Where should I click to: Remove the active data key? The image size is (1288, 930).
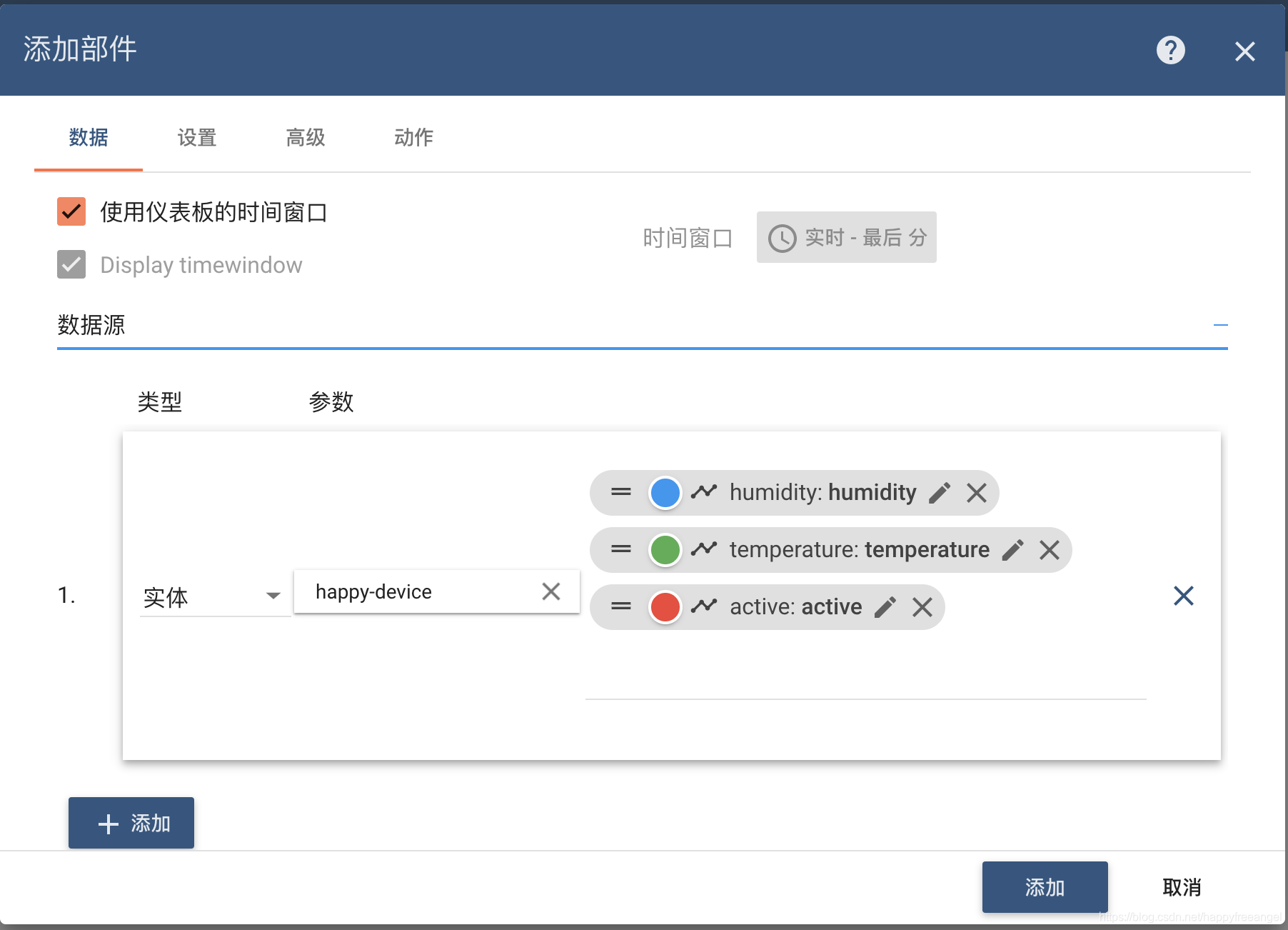coord(922,606)
